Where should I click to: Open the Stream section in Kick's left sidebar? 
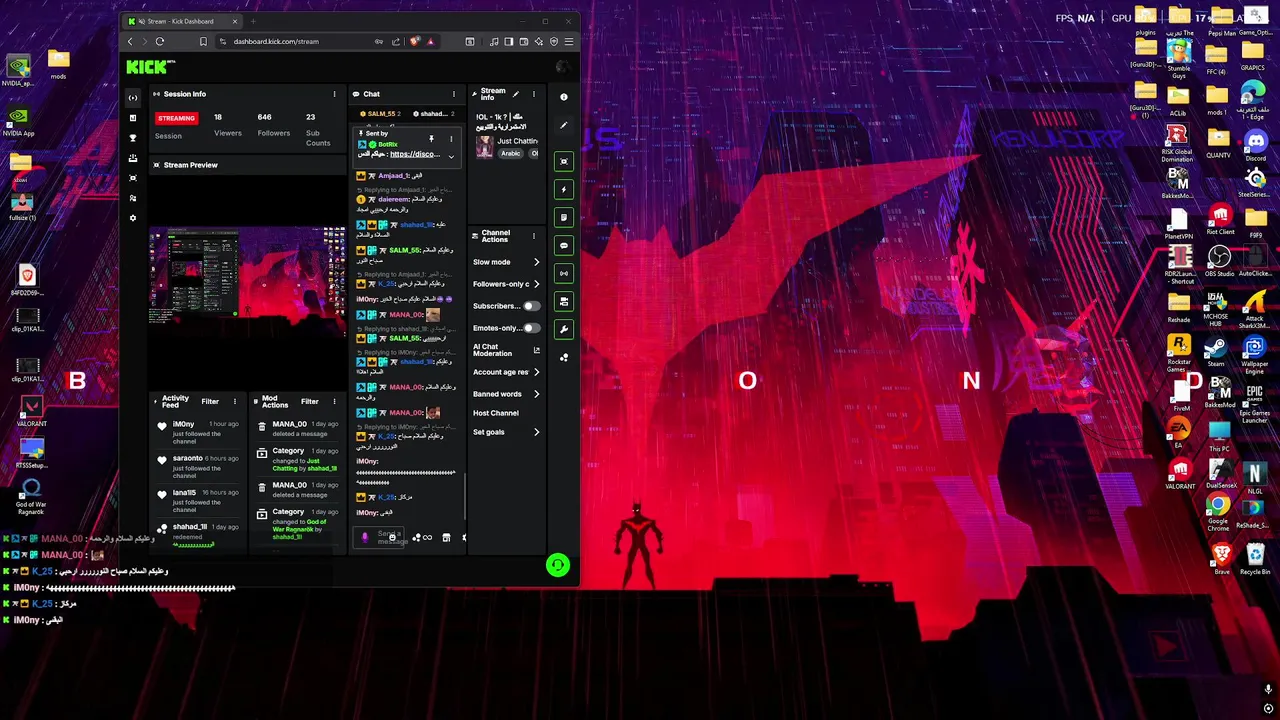[132, 98]
